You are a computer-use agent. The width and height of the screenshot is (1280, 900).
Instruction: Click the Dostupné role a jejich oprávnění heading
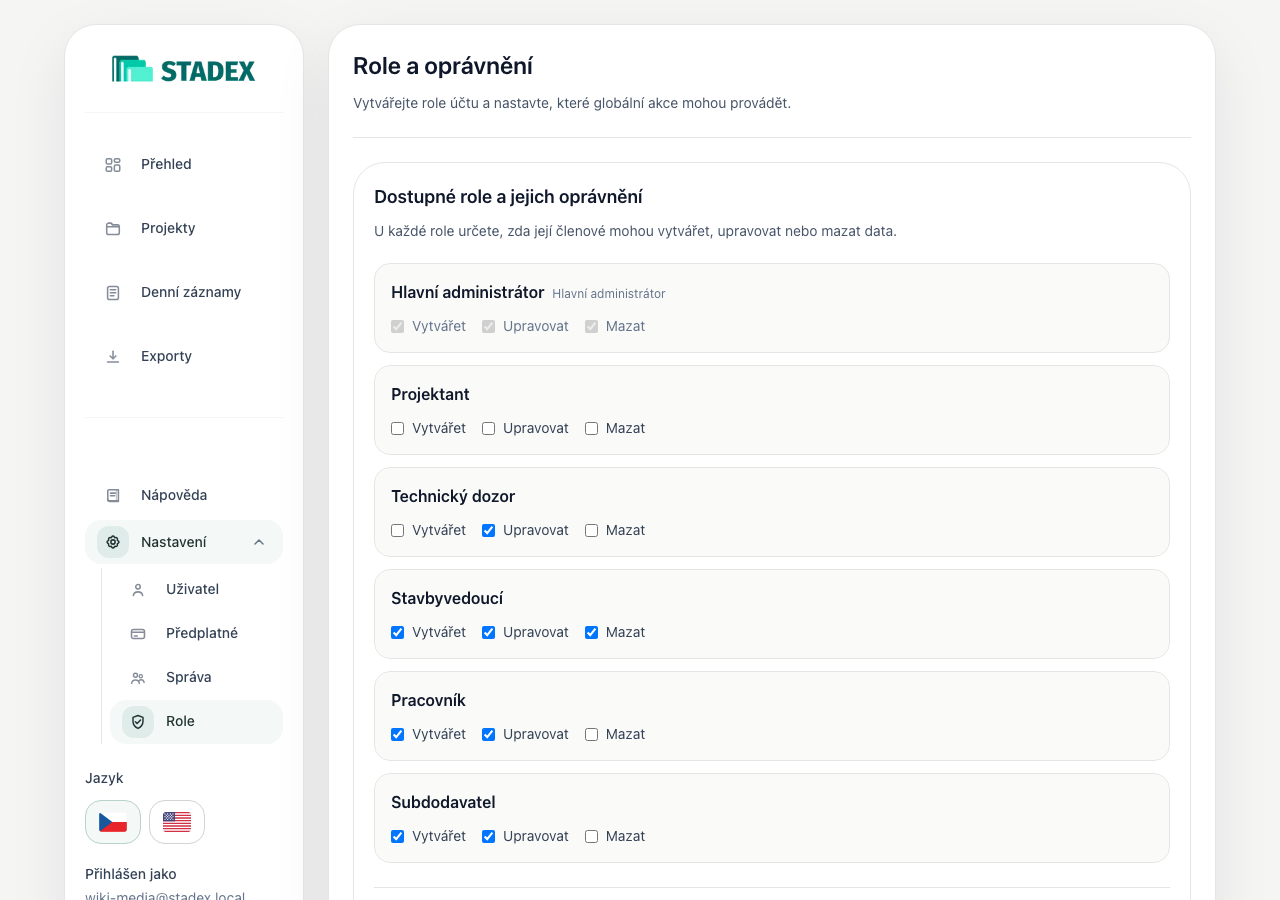[x=508, y=197]
